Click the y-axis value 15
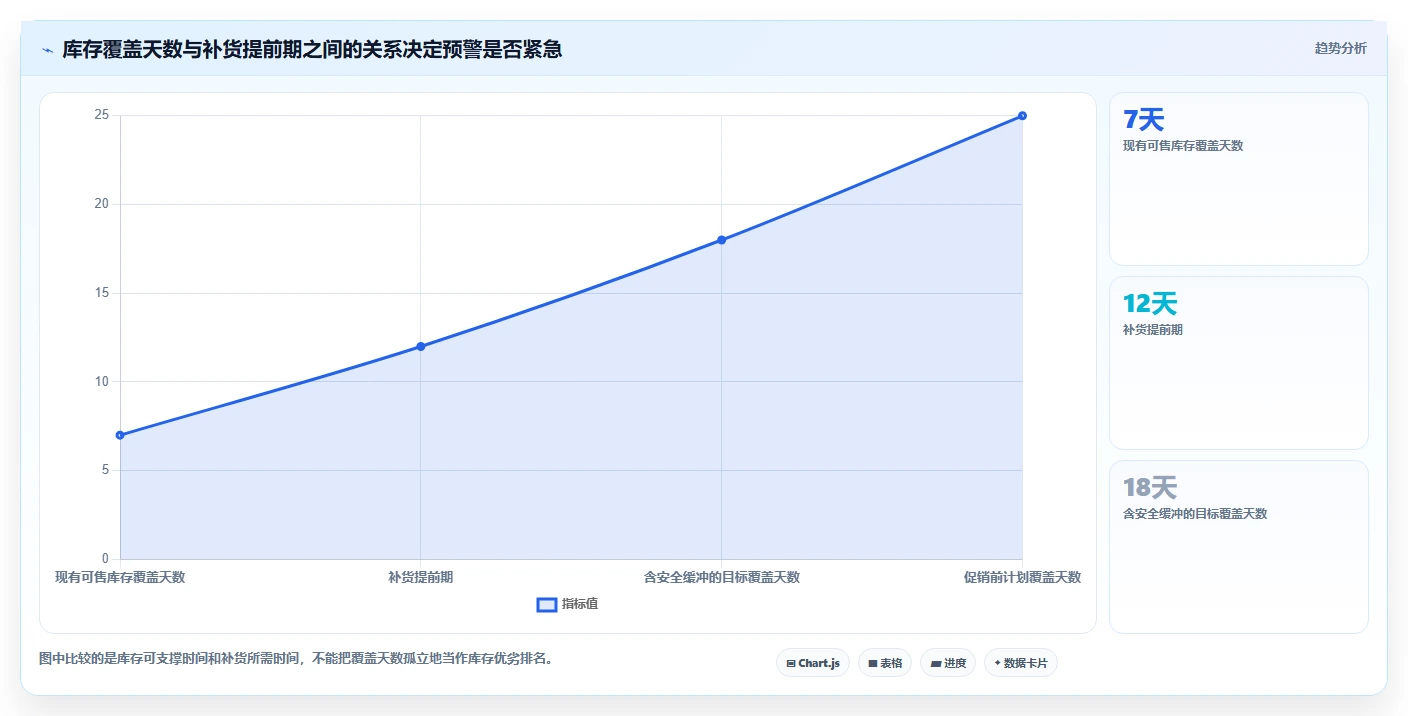This screenshot has width=1408, height=716. pos(101,293)
